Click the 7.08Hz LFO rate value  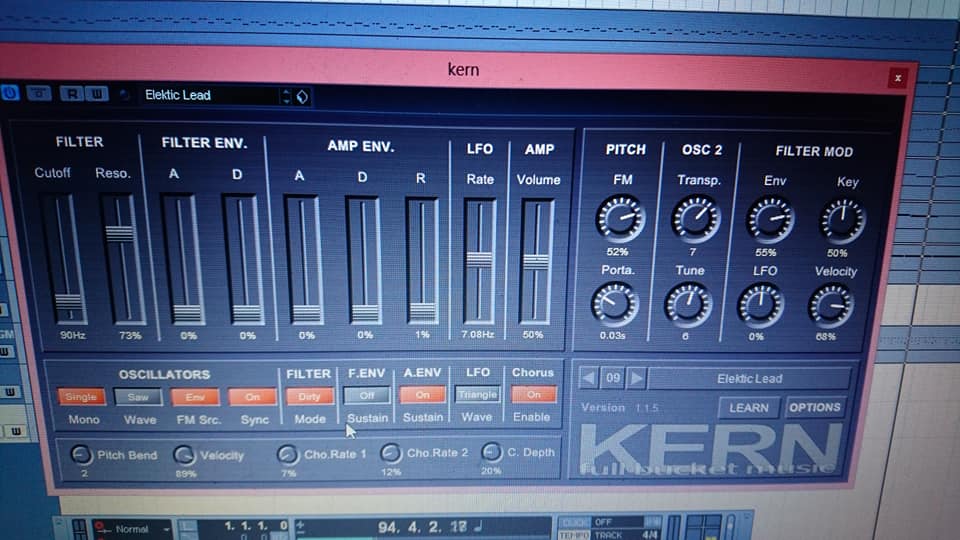(x=478, y=334)
